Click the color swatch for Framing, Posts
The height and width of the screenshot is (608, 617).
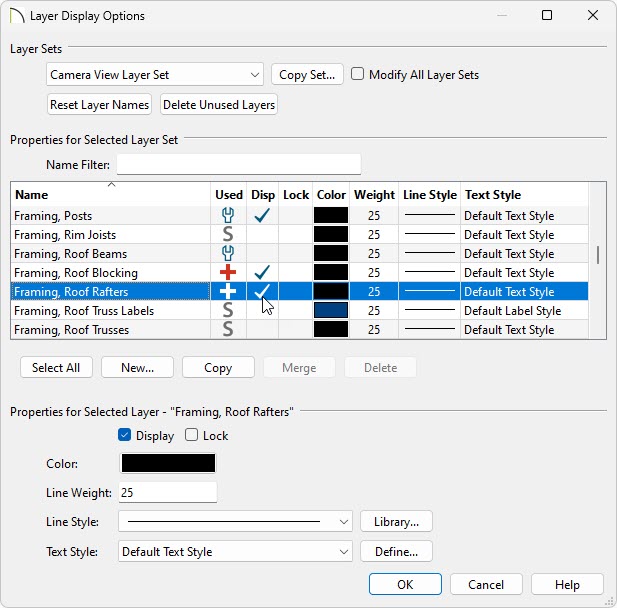pyautogui.click(x=331, y=215)
